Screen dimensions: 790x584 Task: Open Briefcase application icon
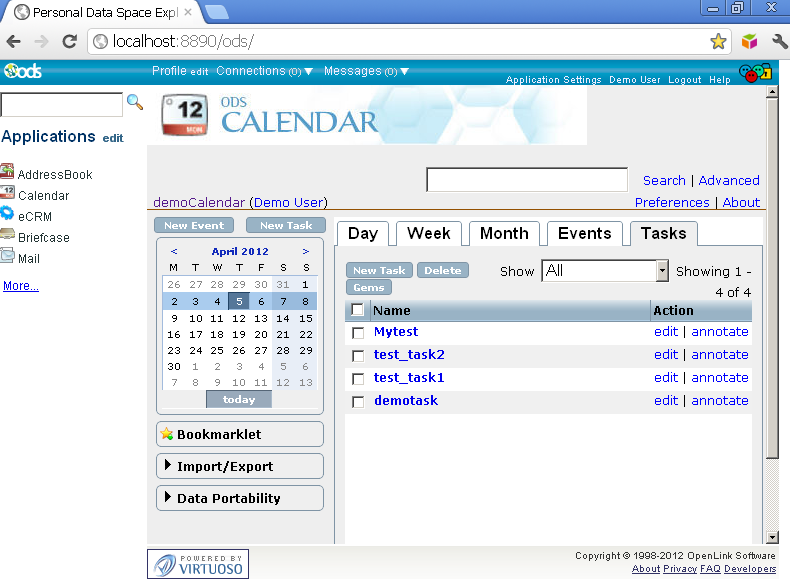[7, 234]
